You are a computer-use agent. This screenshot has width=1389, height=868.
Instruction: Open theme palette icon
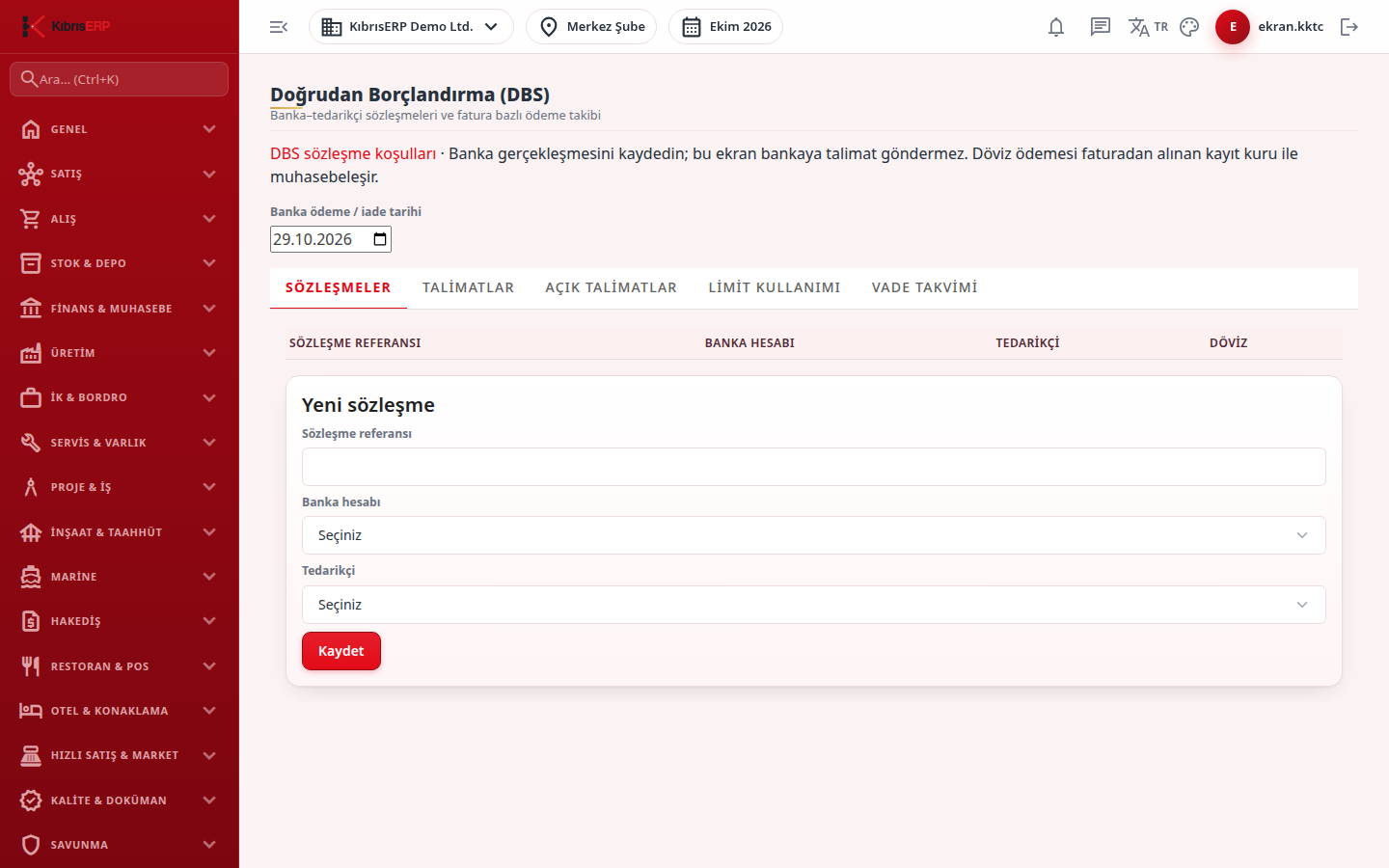click(1189, 27)
